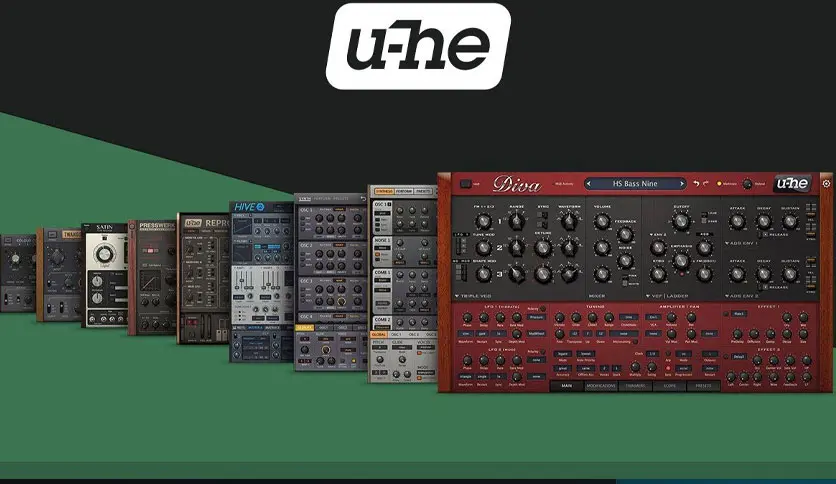Click the oscillator 1 Range knob
Viewport: 836px width, 484px height.
[516, 220]
